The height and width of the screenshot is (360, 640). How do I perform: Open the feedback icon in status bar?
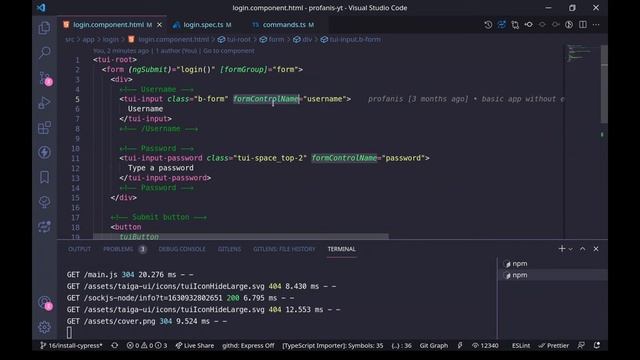(x=582, y=345)
